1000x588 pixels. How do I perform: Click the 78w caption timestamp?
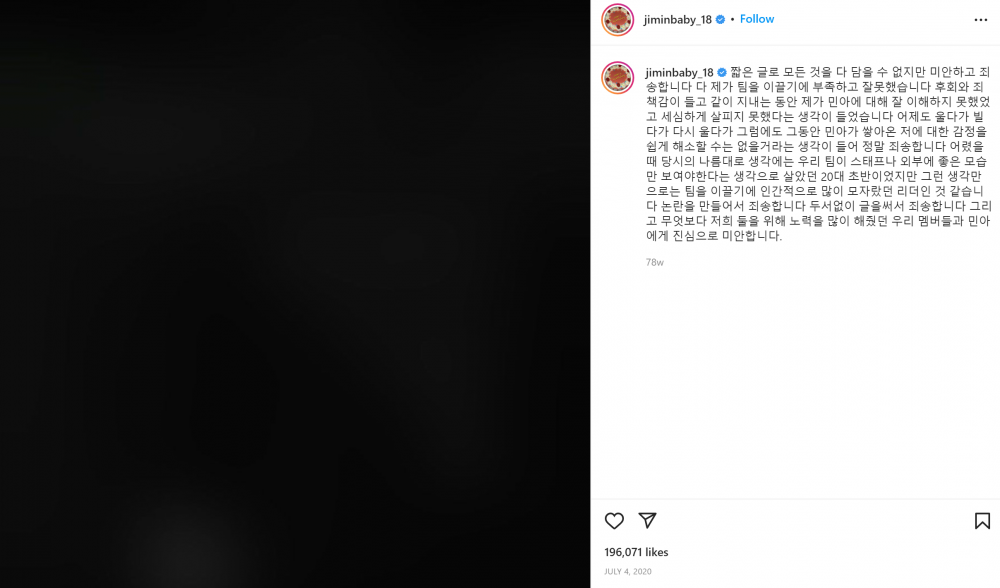pos(654,262)
